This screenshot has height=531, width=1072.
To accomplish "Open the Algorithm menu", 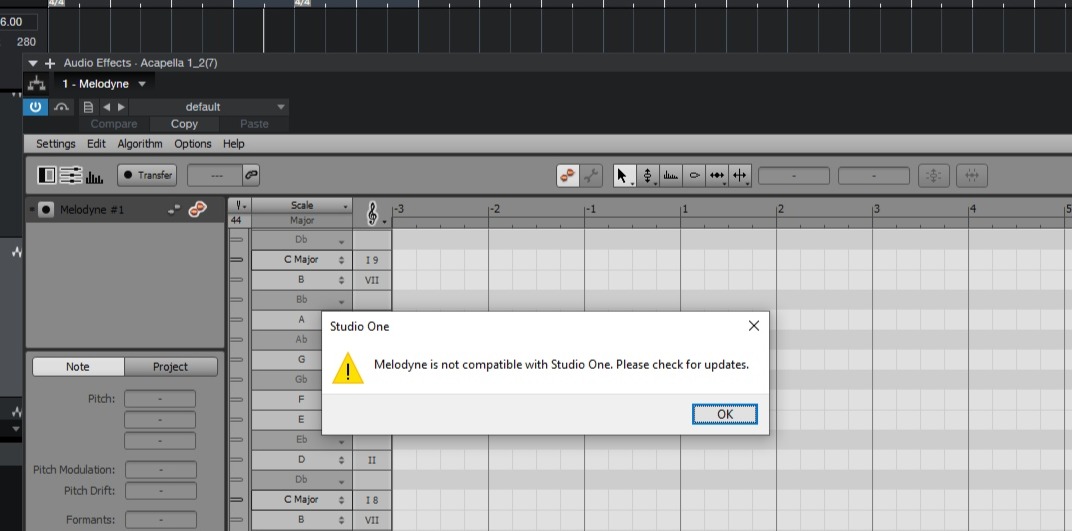I will (140, 144).
